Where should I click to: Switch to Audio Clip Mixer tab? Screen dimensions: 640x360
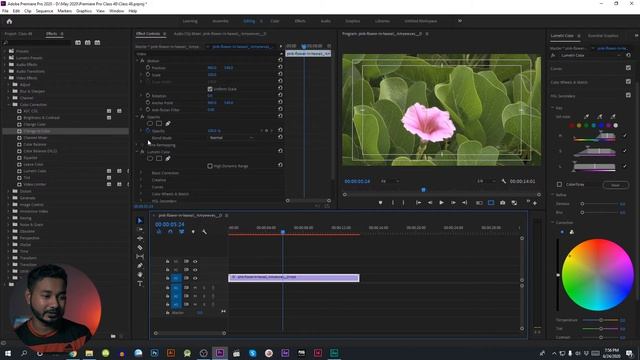point(220,34)
